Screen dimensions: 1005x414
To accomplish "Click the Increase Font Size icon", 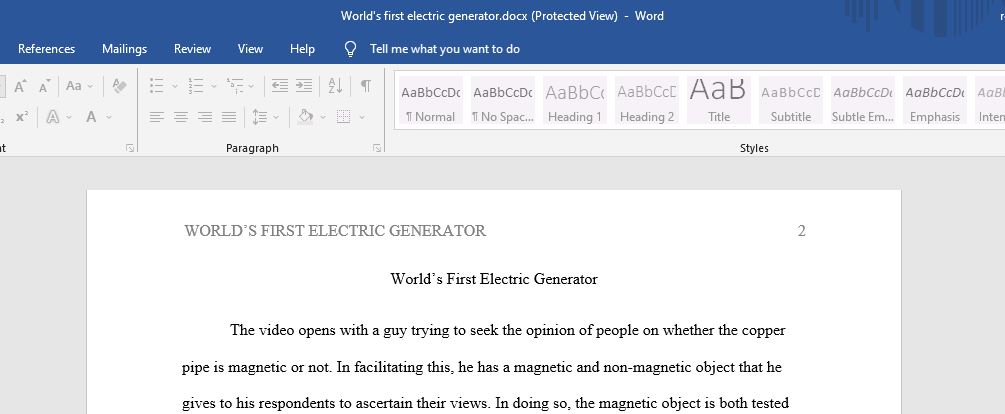I will [x=21, y=86].
